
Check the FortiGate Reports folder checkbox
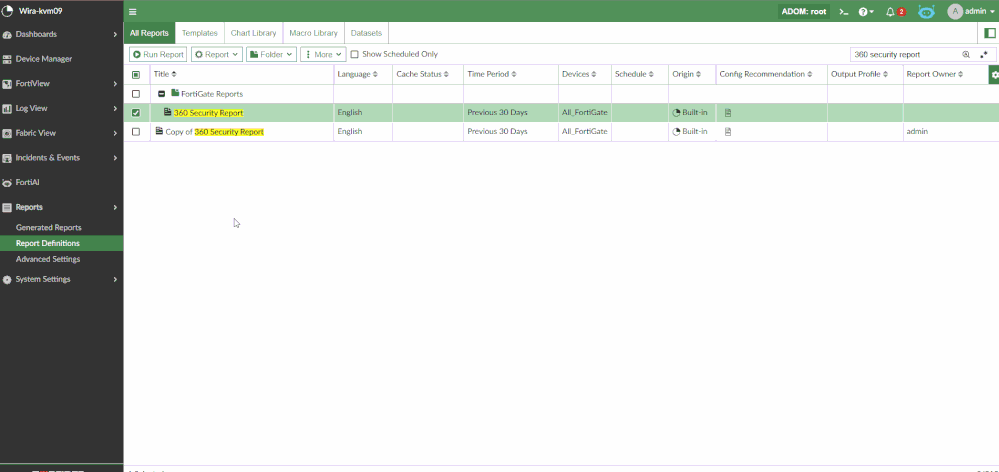pos(136,94)
